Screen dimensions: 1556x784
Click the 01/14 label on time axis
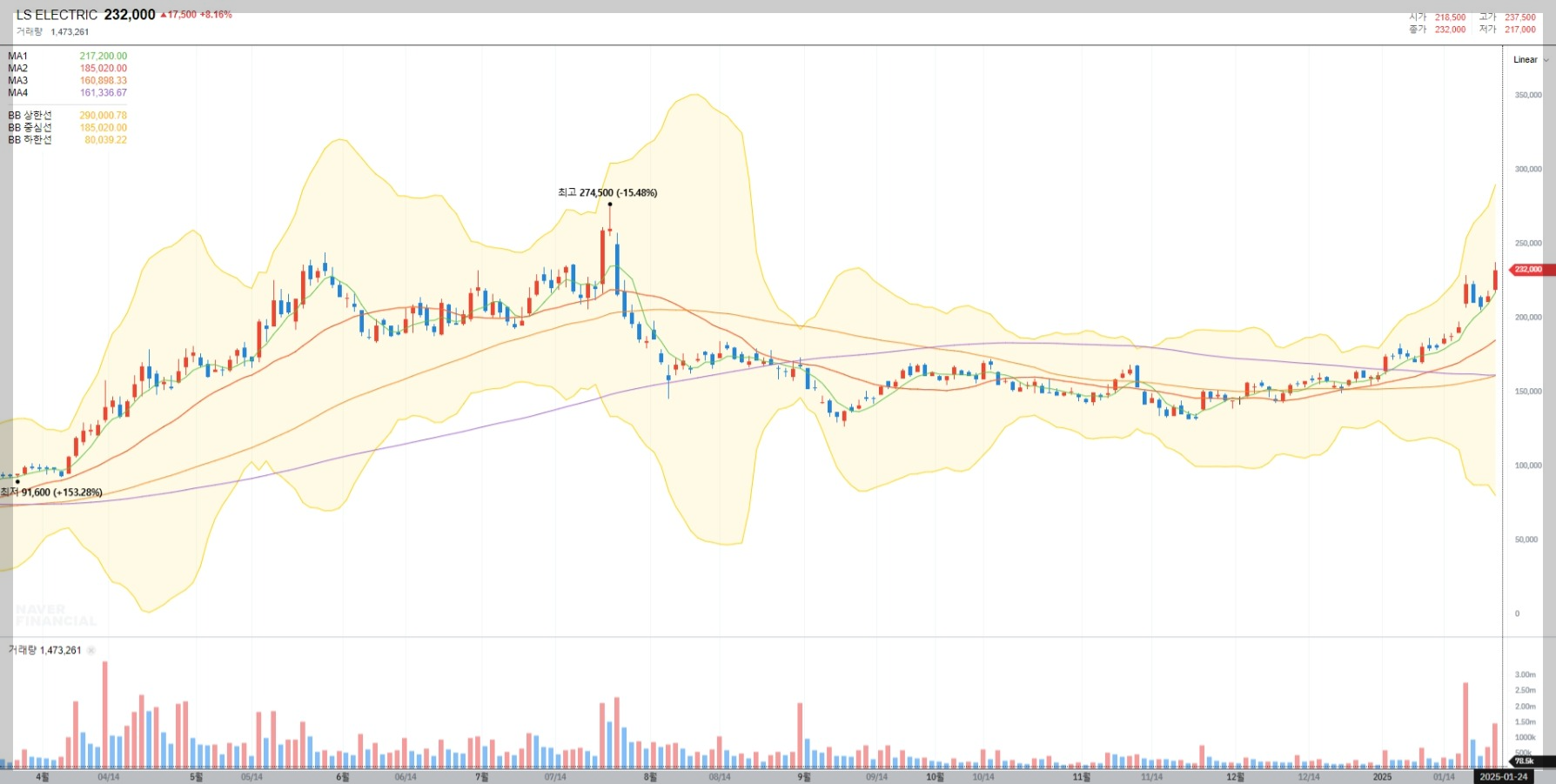(1444, 777)
